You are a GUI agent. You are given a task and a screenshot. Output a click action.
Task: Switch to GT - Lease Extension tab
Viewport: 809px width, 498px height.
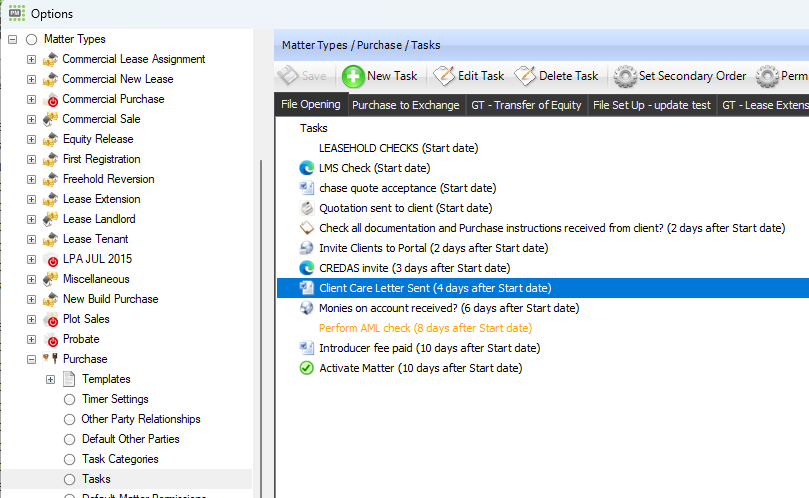763,105
